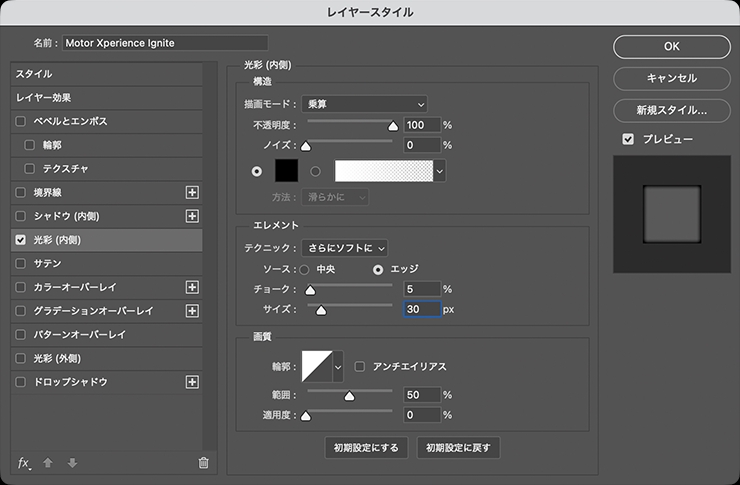Open the 描画モード dropdown
740x485 pixels.
pyautogui.click(x=366, y=103)
